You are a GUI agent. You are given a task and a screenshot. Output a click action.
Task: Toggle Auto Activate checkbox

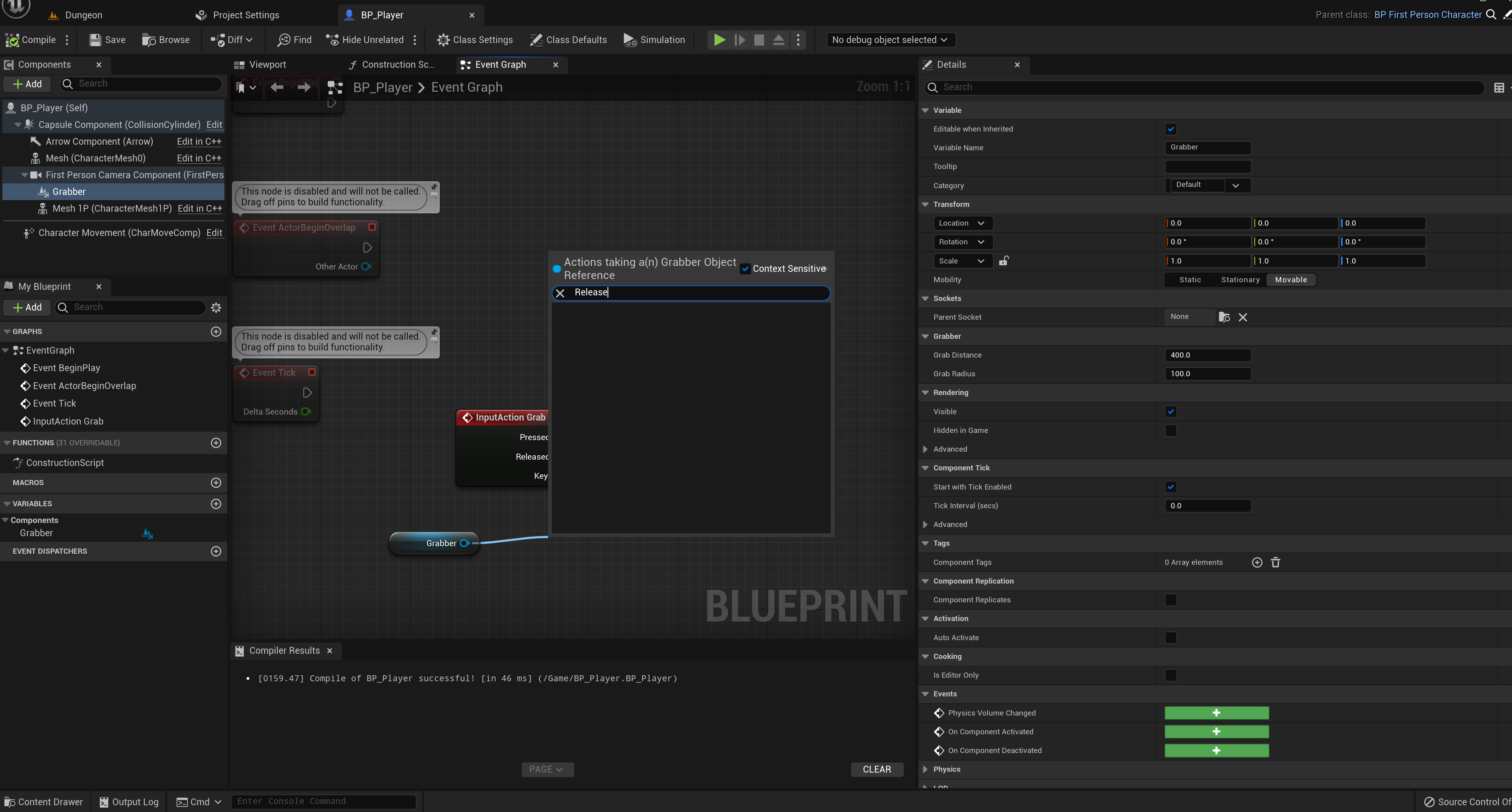point(1170,638)
